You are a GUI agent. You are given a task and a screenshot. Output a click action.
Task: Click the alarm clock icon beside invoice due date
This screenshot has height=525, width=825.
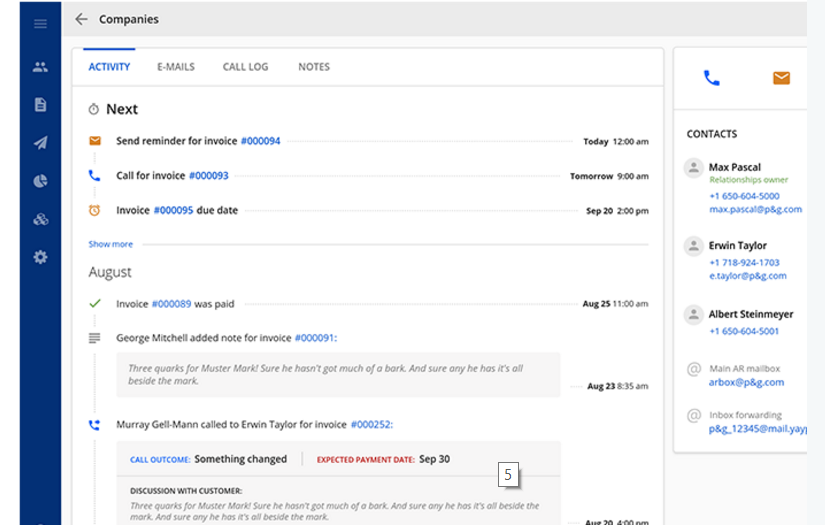pyautogui.click(x=94, y=210)
